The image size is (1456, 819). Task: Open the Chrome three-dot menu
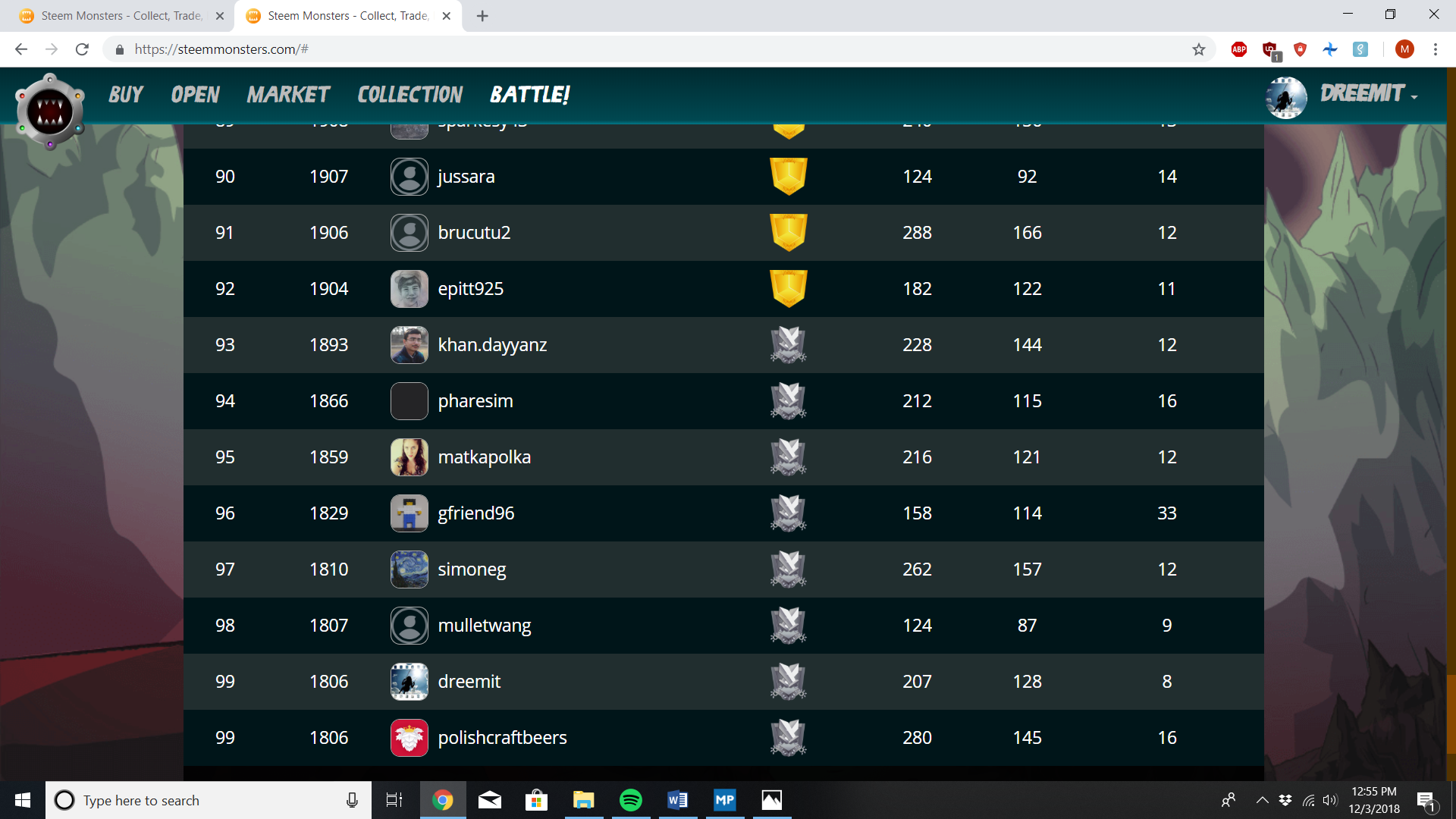[1435, 49]
